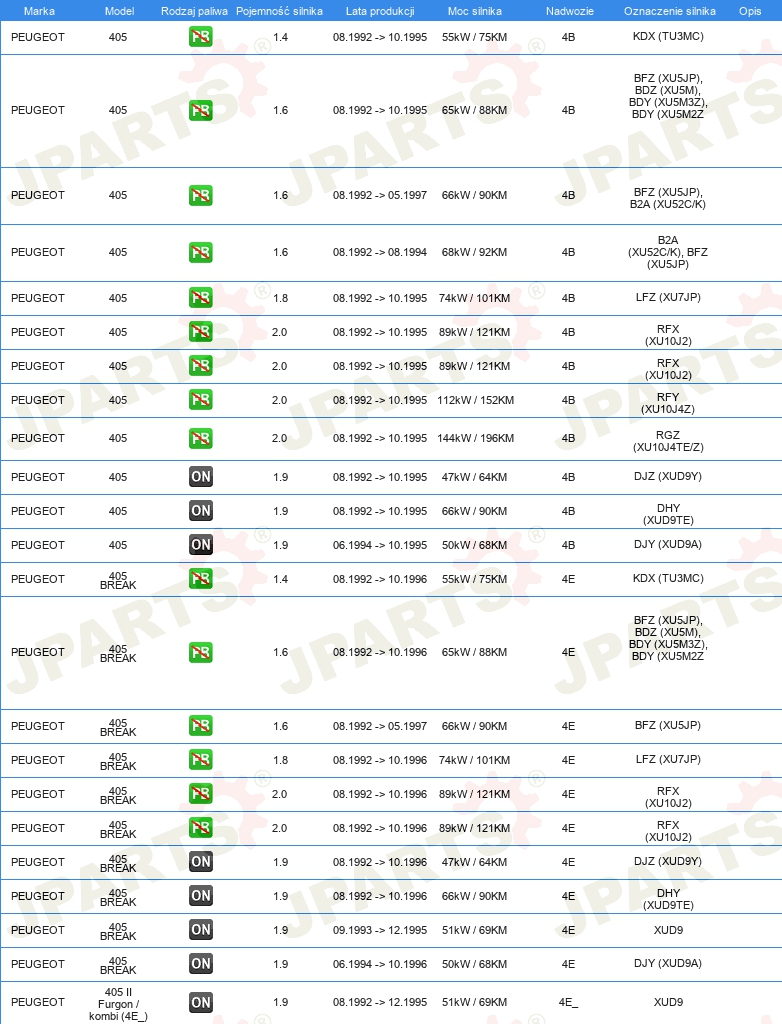Click the '09.1993 -> 12.1995' production years cell
This screenshot has height=1024, width=782.
(380, 930)
